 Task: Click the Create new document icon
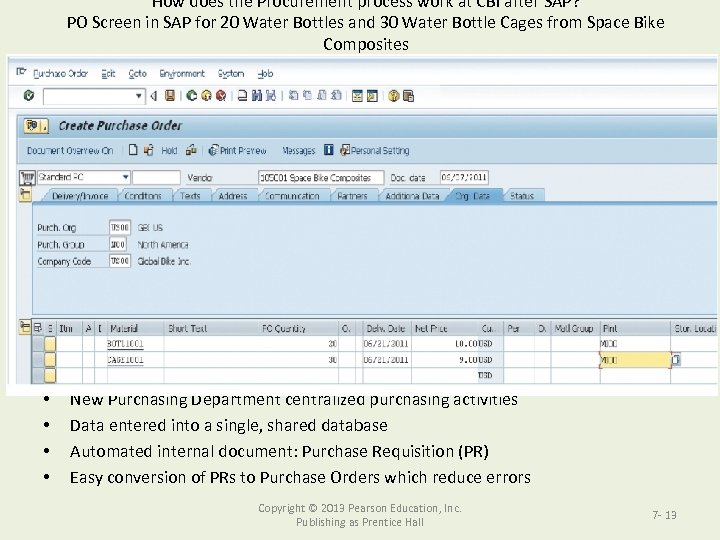tap(133, 150)
